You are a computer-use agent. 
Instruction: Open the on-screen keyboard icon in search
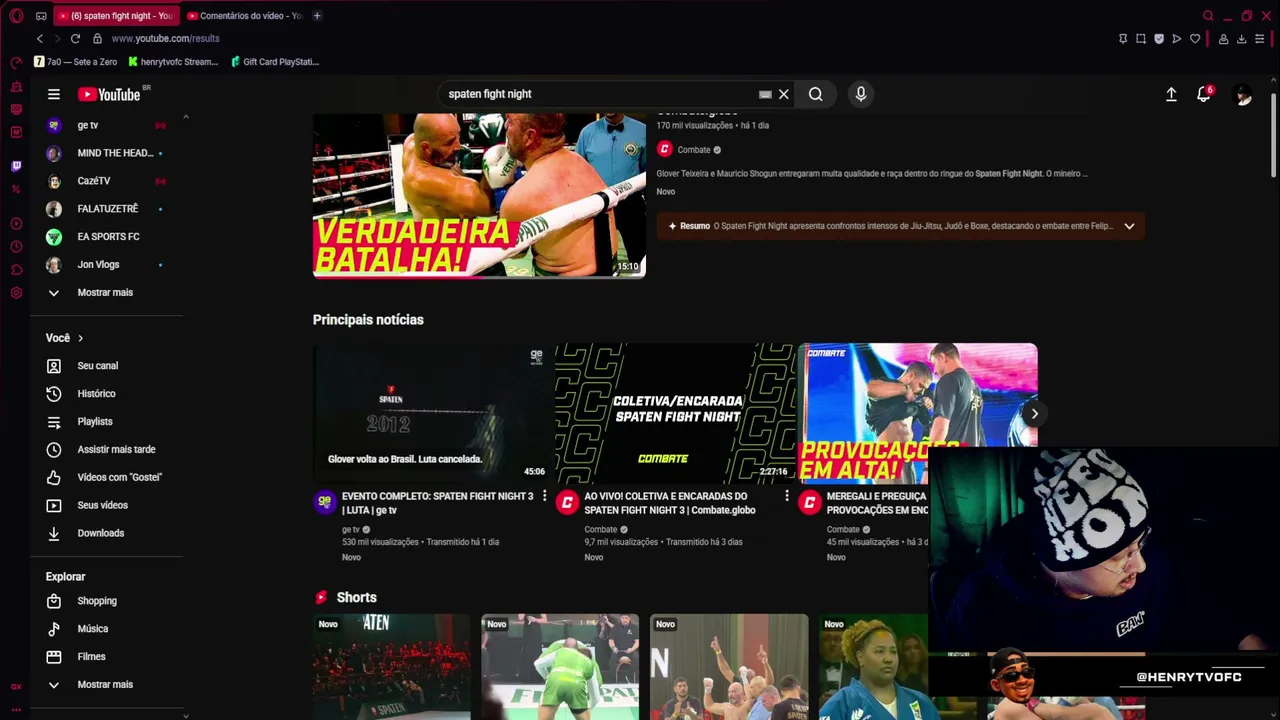pyautogui.click(x=765, y=94)
